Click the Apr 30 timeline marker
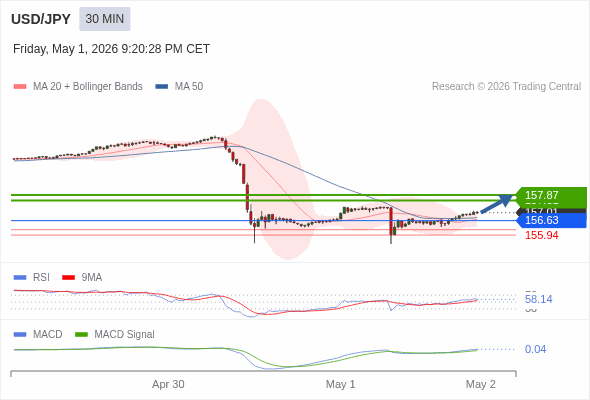 pyautogui.click(x=168, y=385)
